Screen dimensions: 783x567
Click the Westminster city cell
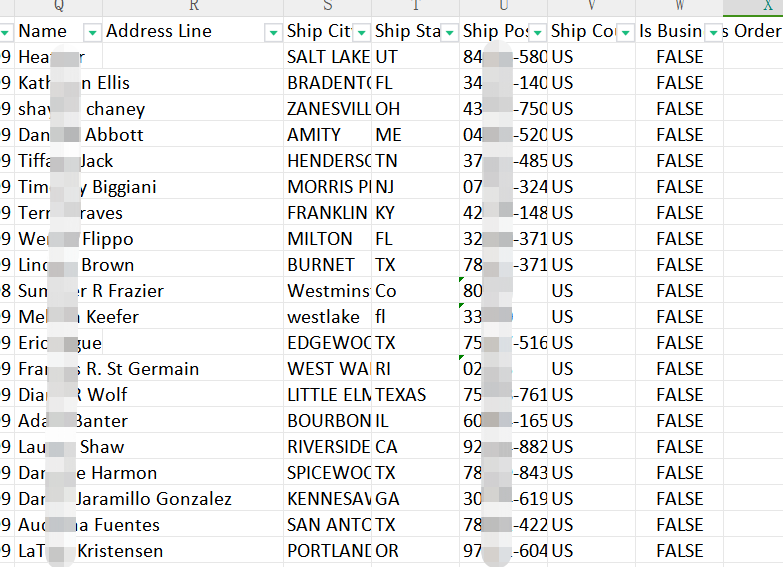[x=327, y=291]
